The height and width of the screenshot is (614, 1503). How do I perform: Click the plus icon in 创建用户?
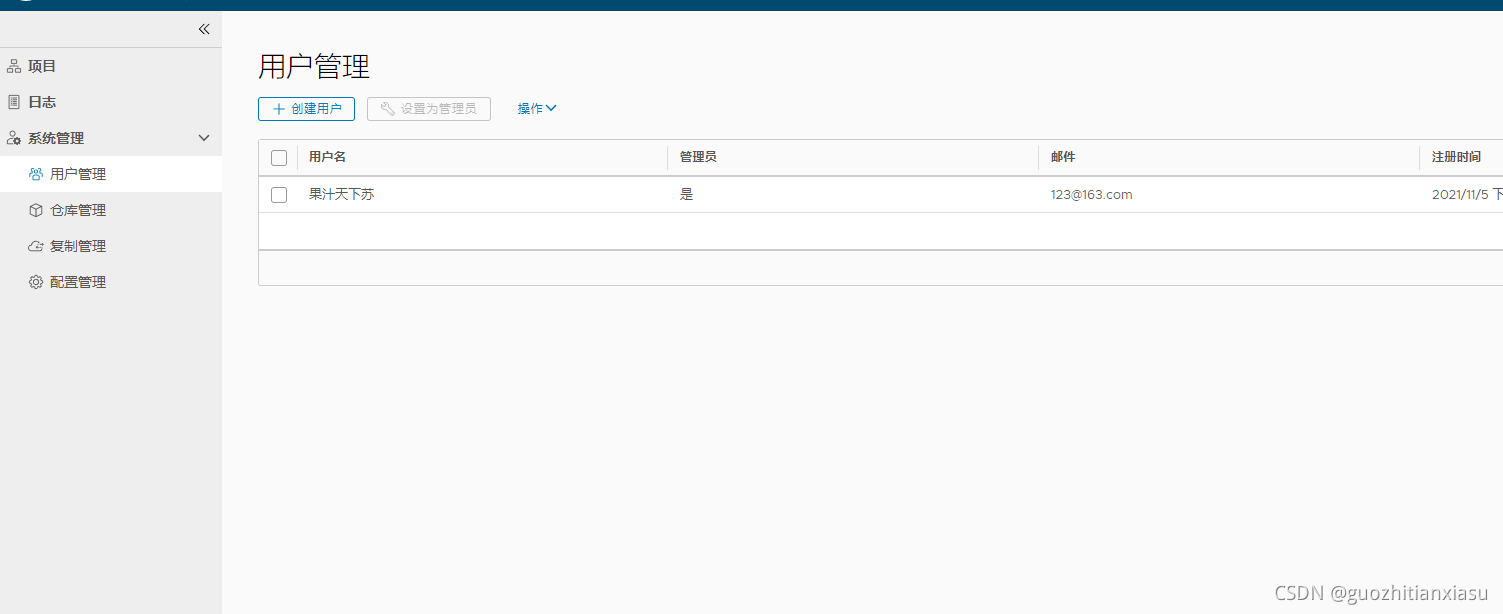(x=279, y=109)
